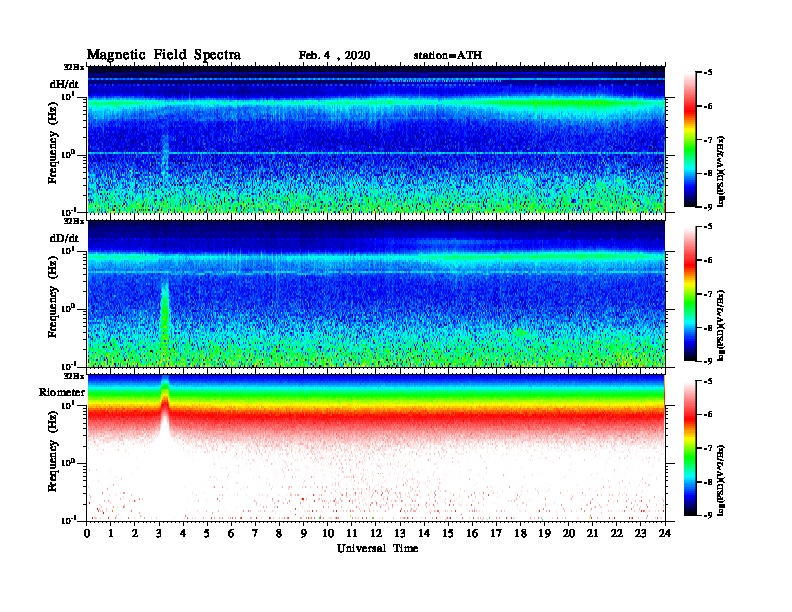Click hour "13" on the Universal Time axis

400,533
